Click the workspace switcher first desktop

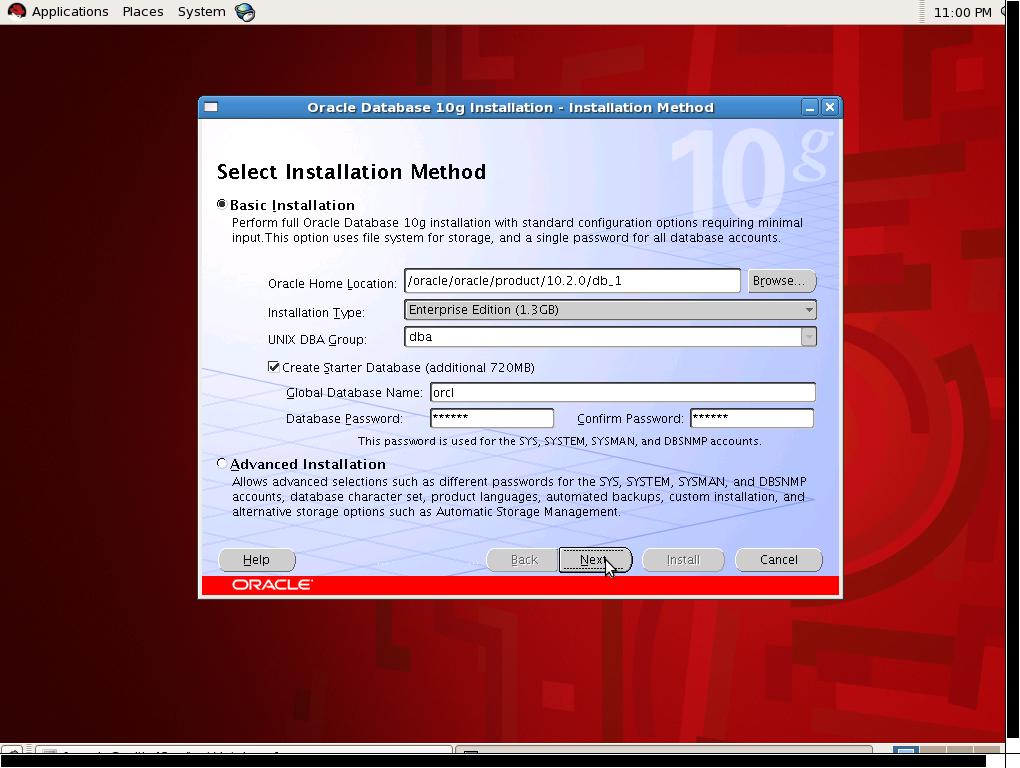click(905, 750)
